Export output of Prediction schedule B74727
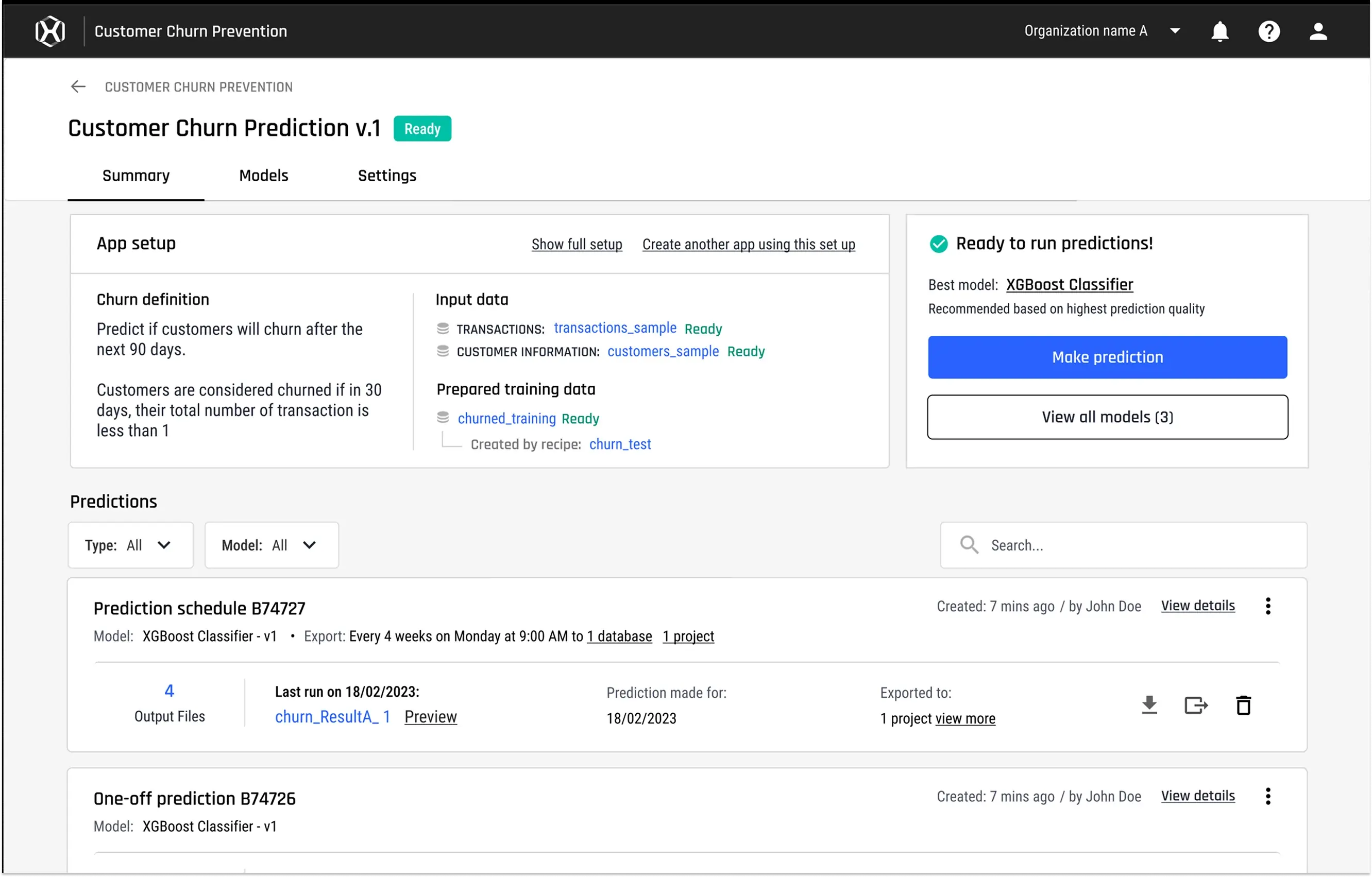This screenshot has width=1372, height=877. [x=1196, y=705]
